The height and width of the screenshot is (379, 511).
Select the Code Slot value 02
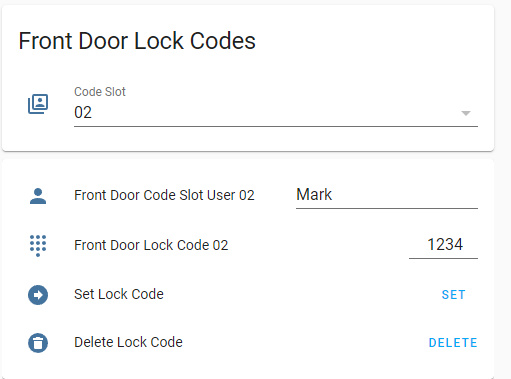click(83, 113)
